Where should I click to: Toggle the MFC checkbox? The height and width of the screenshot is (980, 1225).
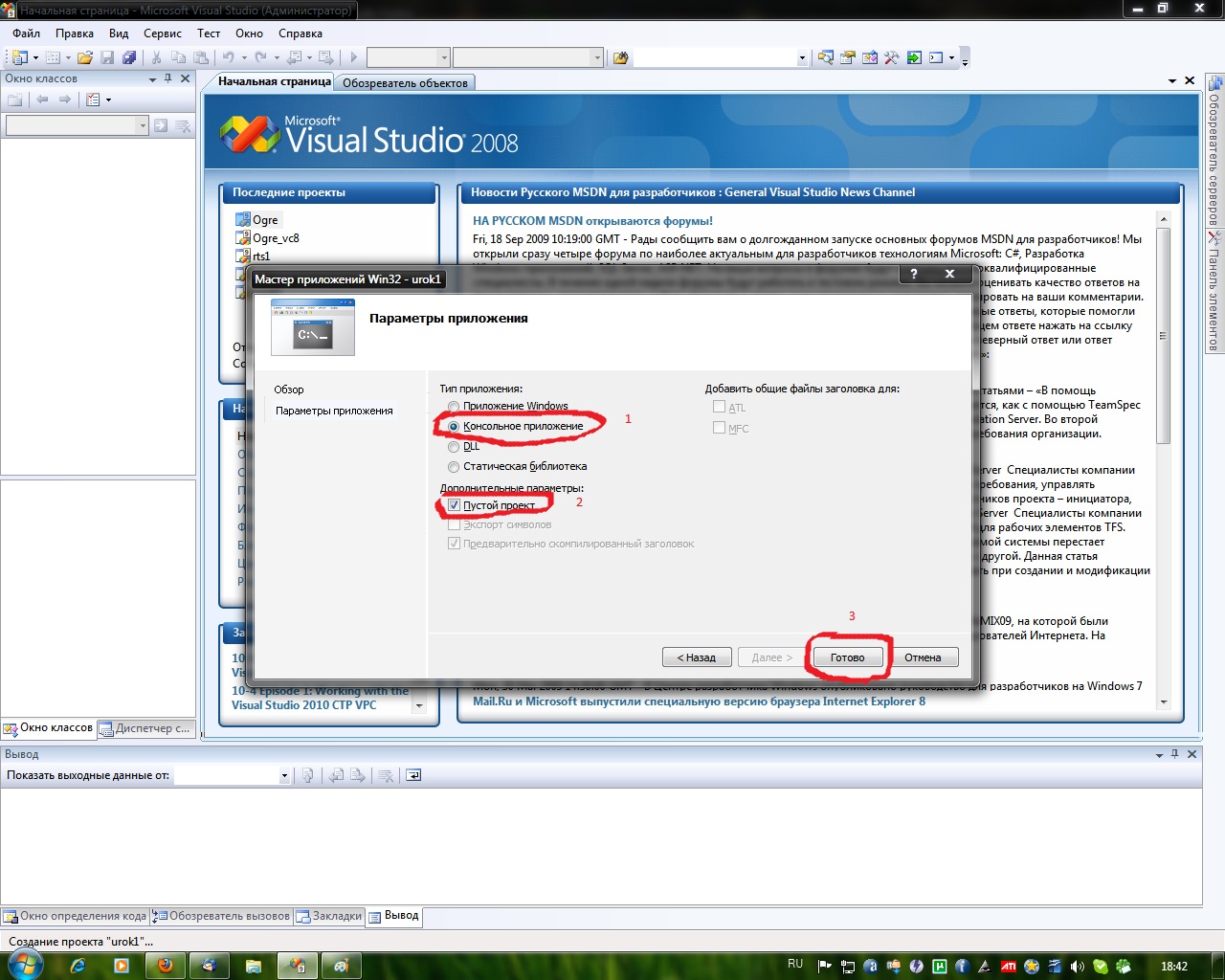tap(719, 428)
